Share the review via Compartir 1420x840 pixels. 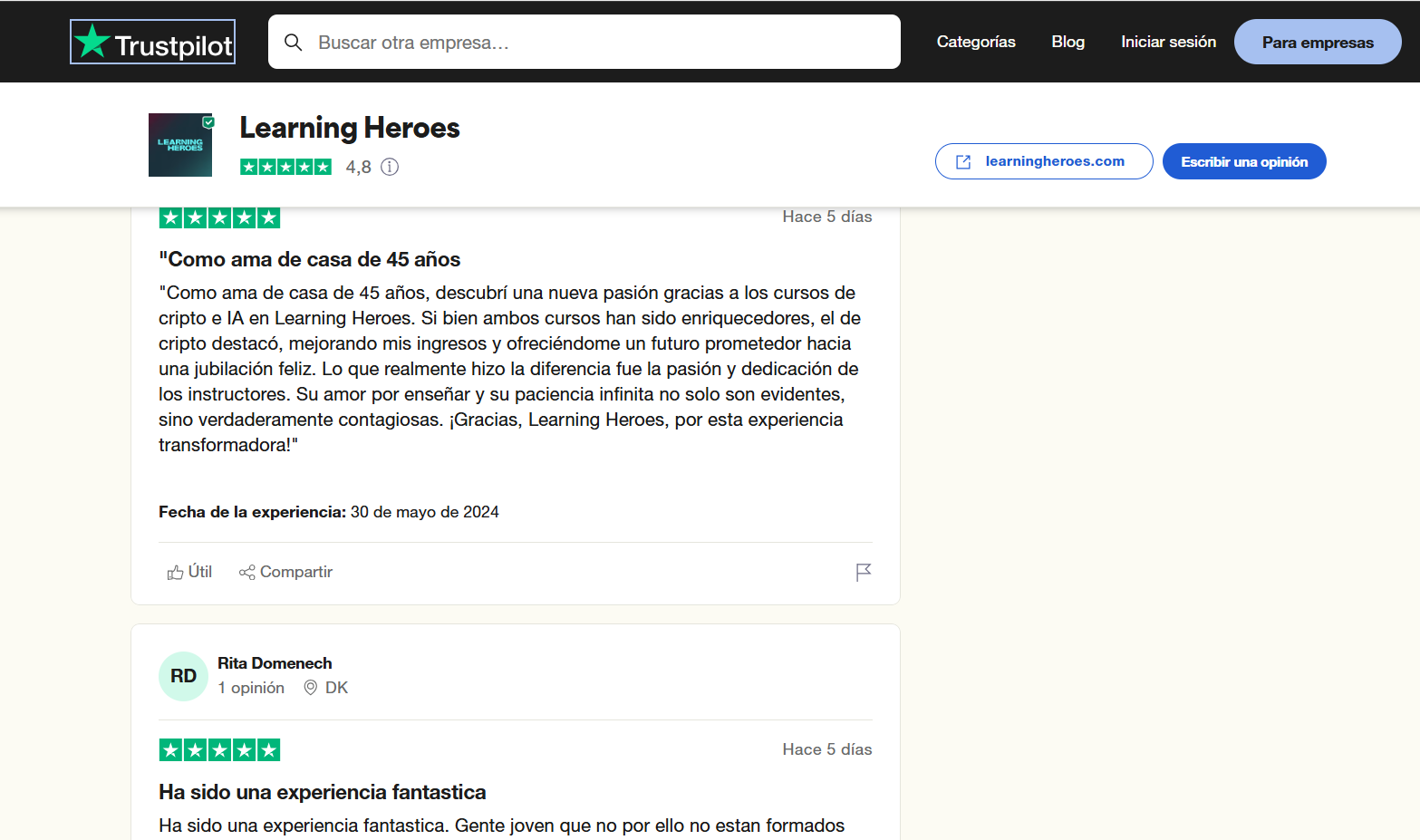(x=285, y=572)
